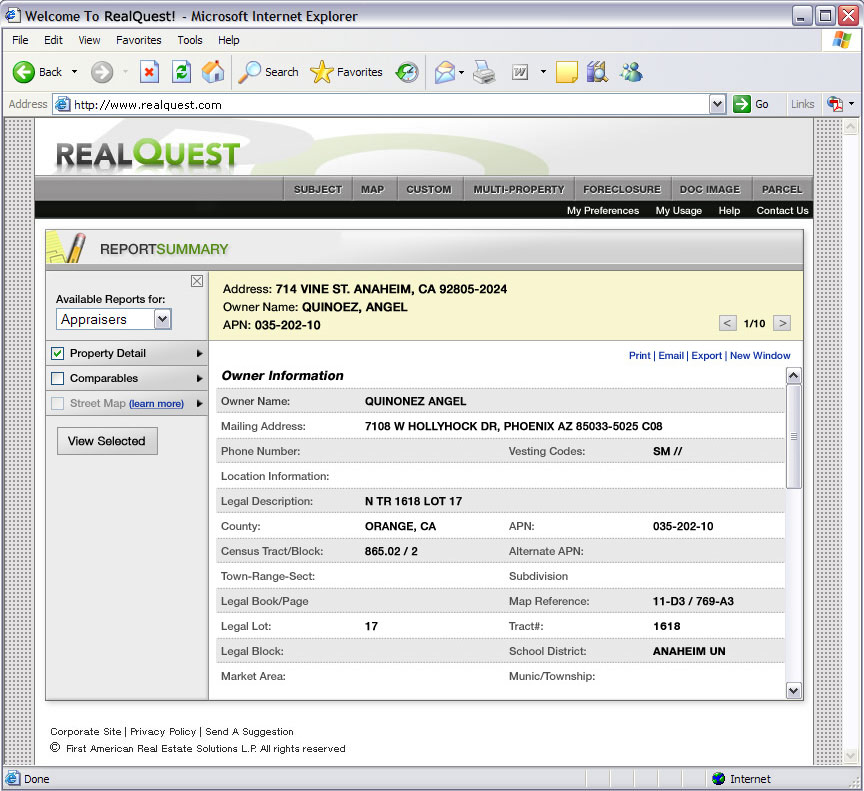Open the Privacy Policy footer link

coord(163,732)
